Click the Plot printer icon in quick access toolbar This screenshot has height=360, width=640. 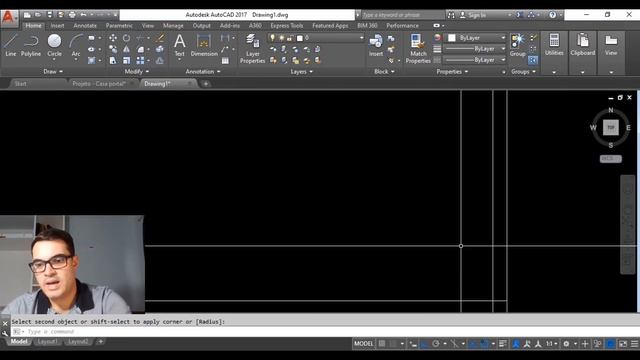point(72,15)
